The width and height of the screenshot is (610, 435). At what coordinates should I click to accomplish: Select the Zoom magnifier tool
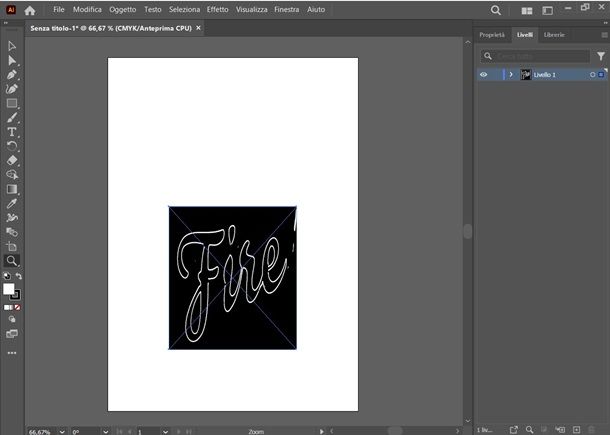(x=12, y=261)
